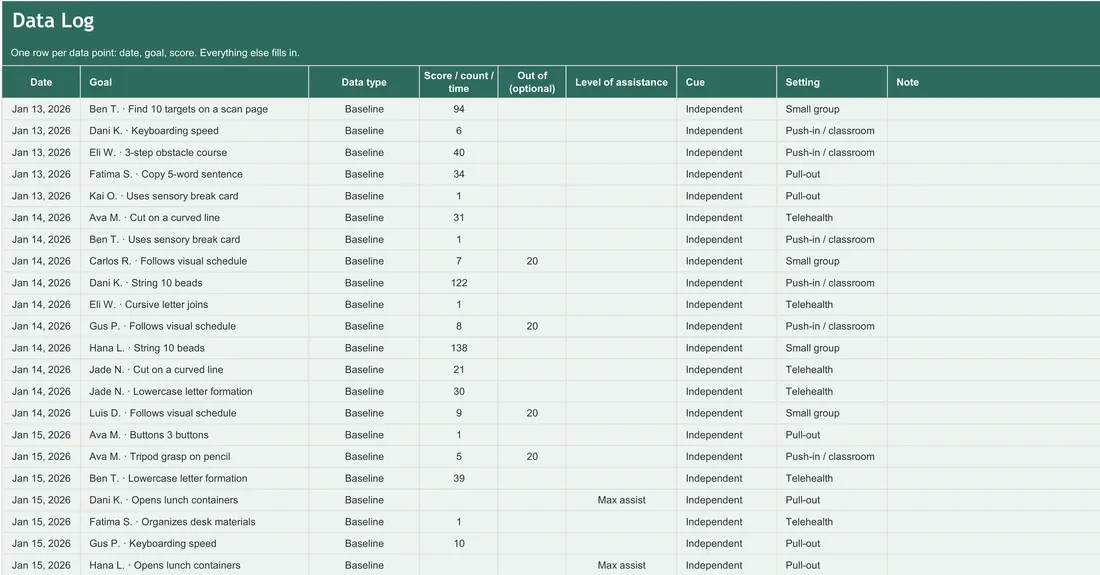
Task: Click empty Out of cell in Dani K. keyboarding row
Action: point(532,130)
